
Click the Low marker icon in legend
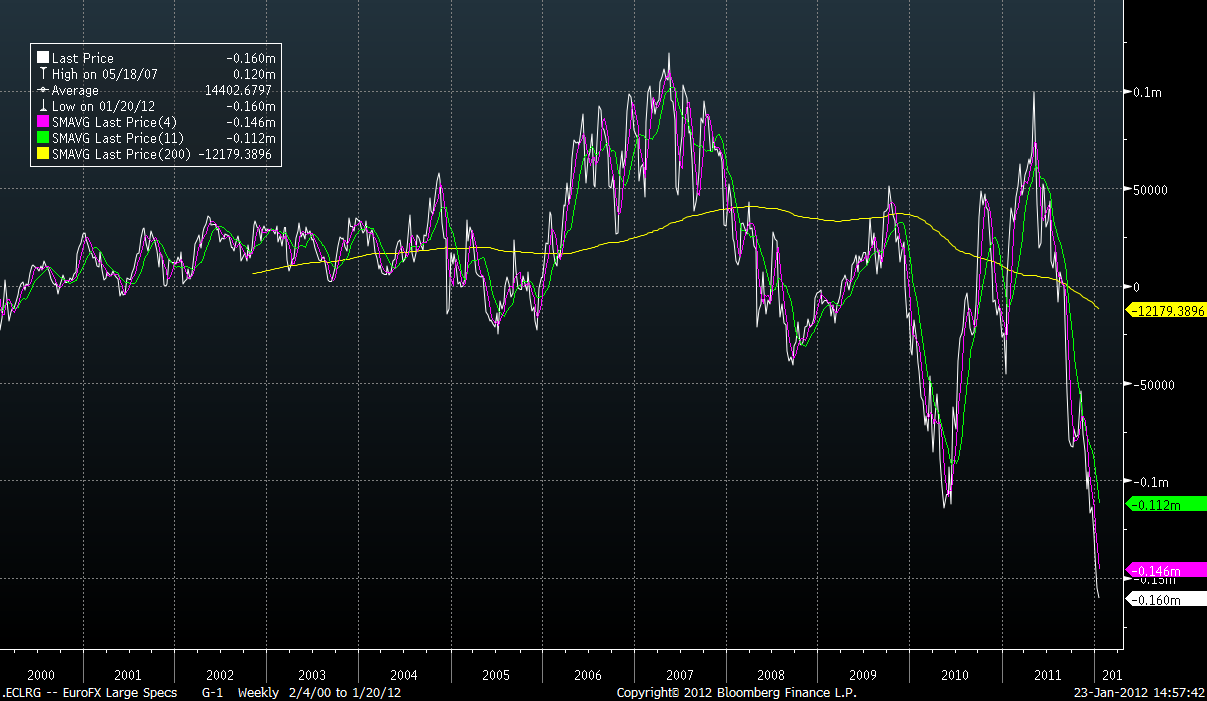coord(43,107)
